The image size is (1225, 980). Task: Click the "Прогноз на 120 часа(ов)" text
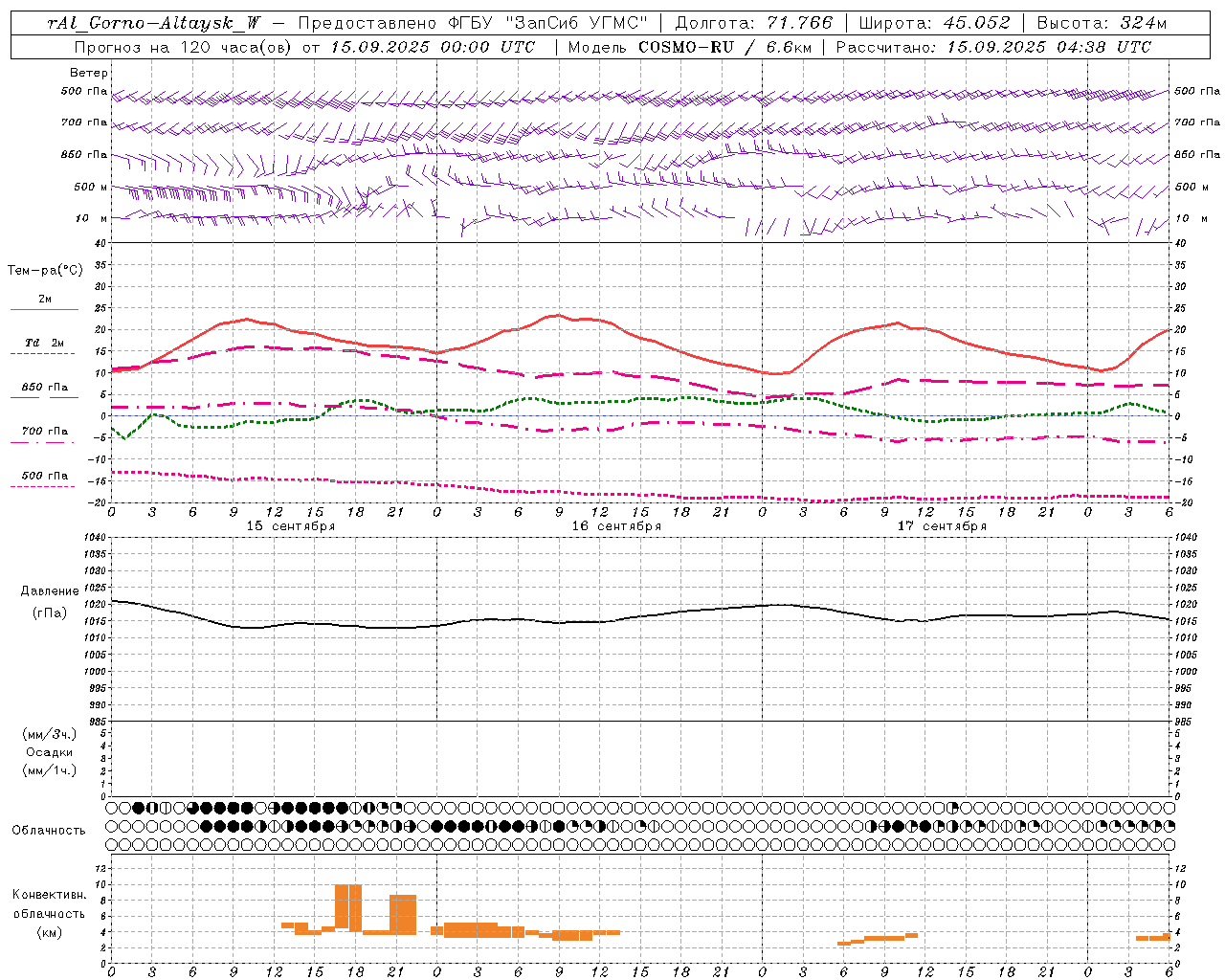tap(184, 46)
